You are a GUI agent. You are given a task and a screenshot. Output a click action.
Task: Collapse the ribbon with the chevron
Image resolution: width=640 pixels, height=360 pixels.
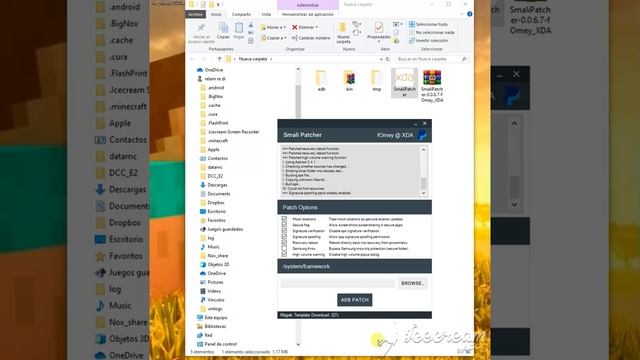click(462, 14)
